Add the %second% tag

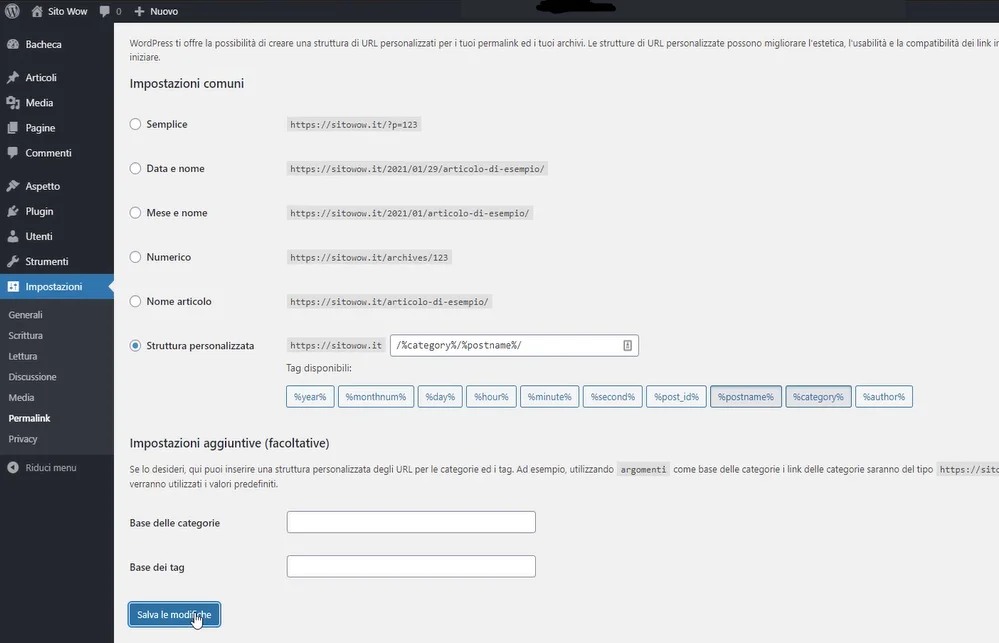click(613, 396)
